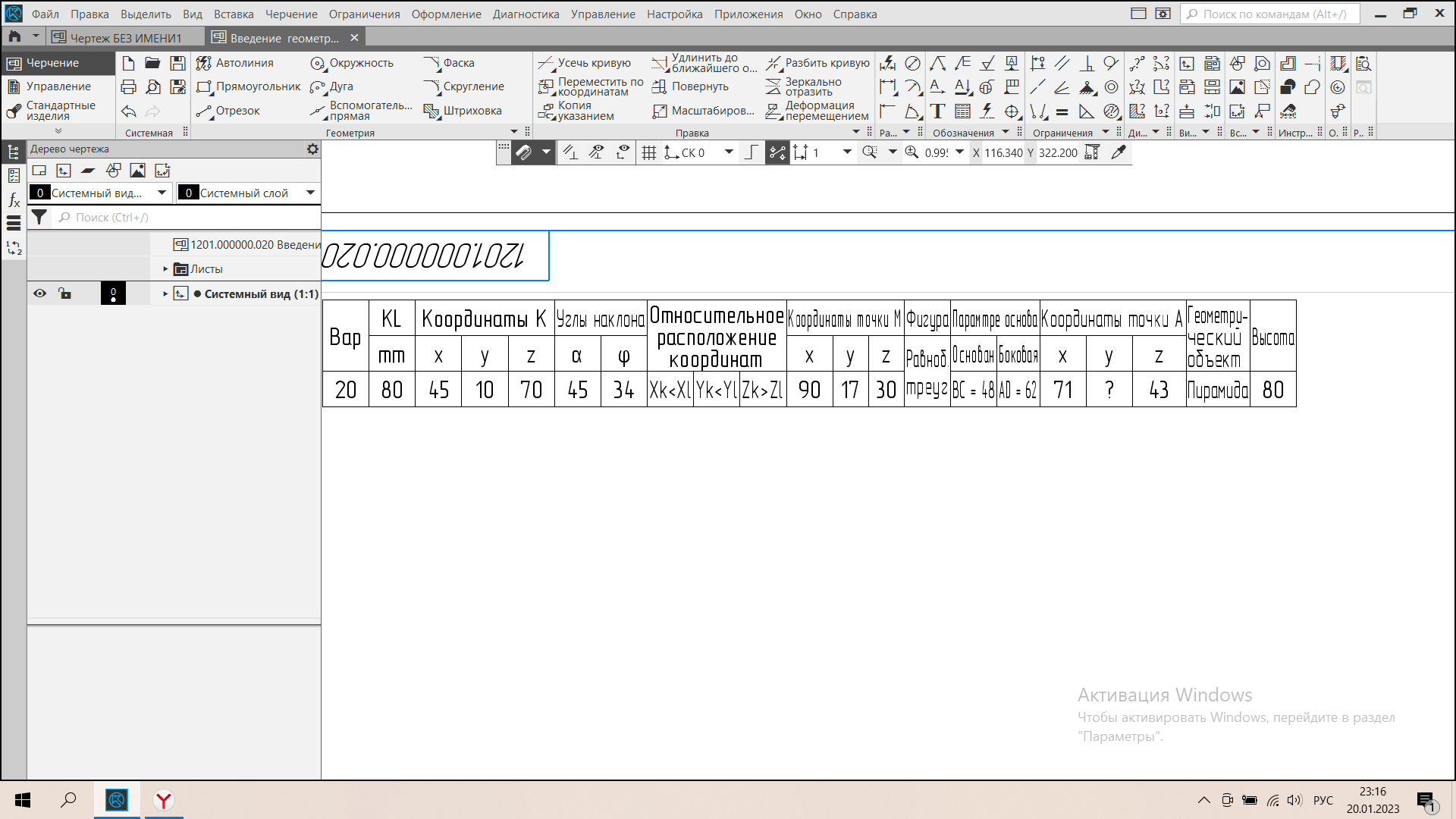Click the Управление panel button

click(58, 86)
